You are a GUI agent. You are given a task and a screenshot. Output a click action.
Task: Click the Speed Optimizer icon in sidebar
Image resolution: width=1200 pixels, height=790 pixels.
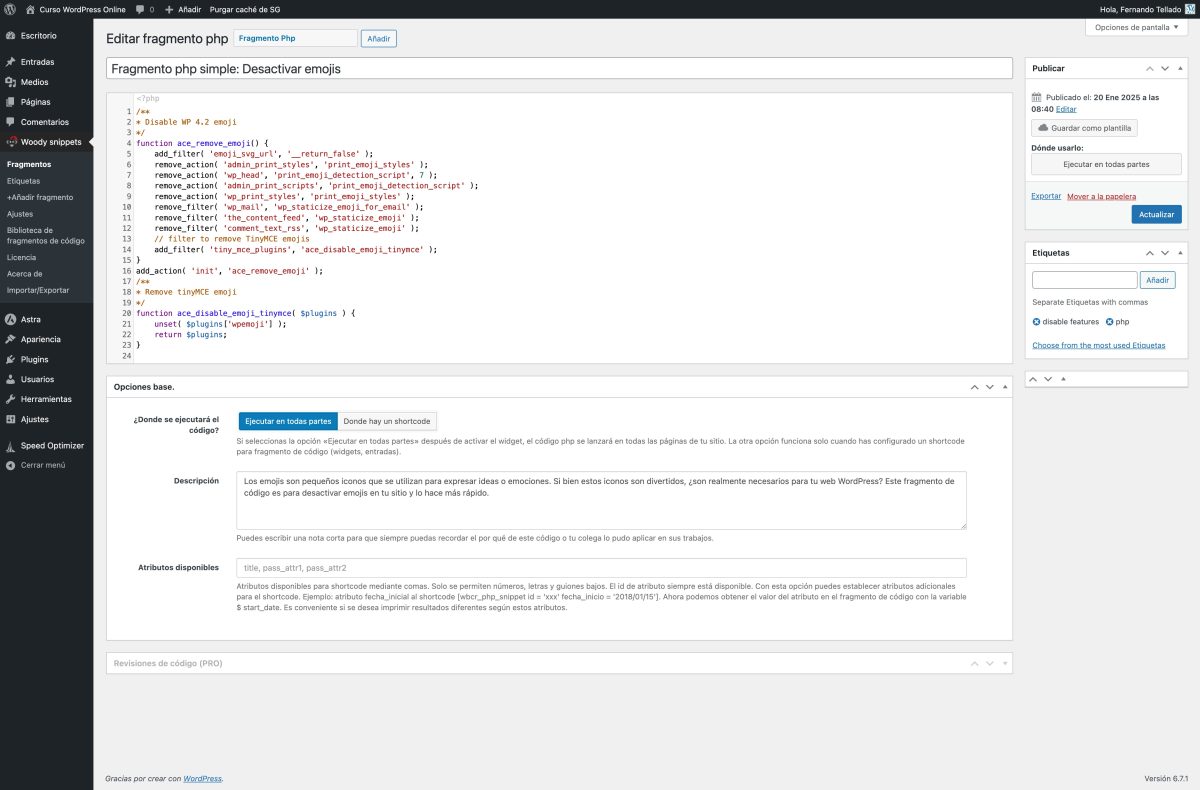pyautogui.click(x=10, y=445)
